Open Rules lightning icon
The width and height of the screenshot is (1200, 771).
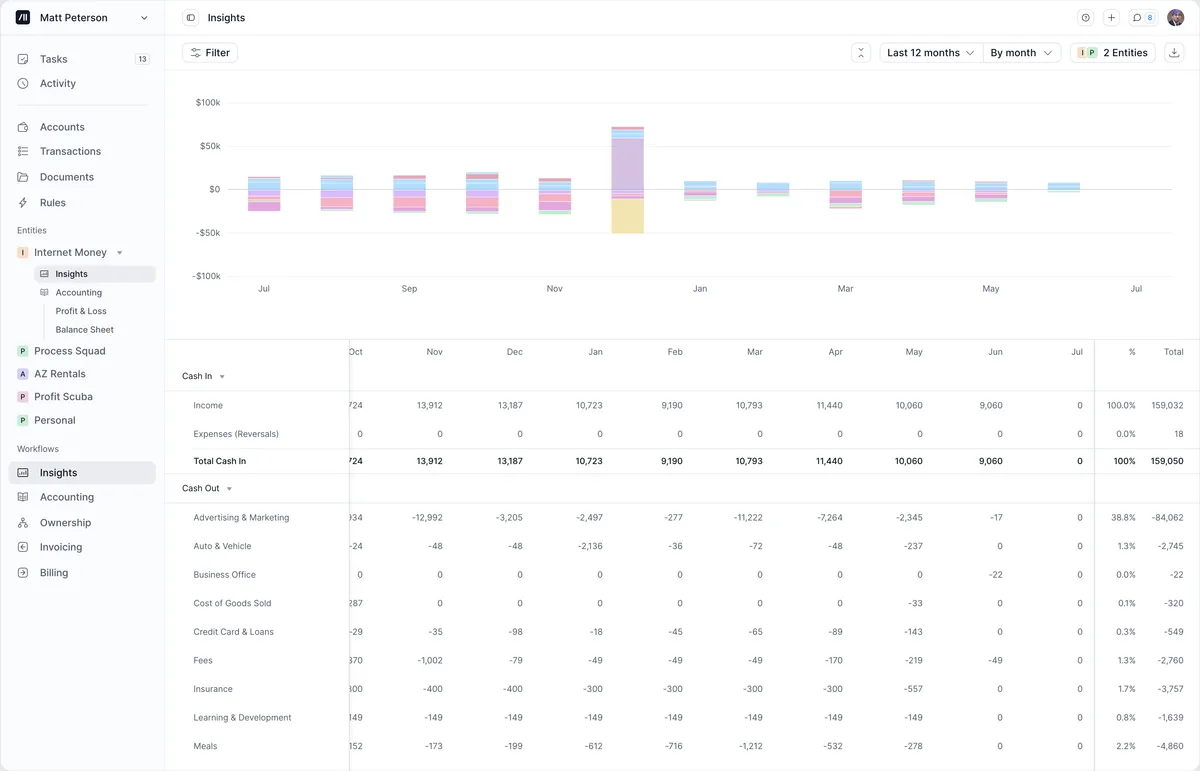tap(23, 203)
